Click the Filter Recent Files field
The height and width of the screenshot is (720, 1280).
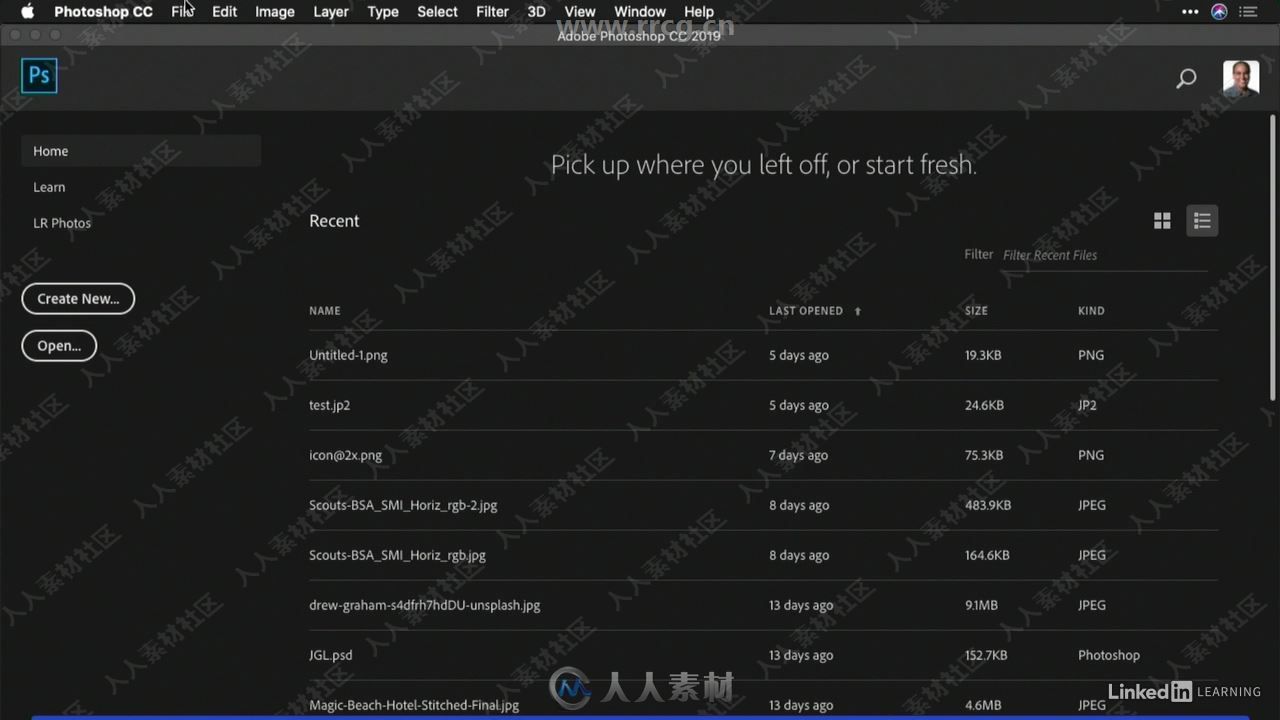(x=1104, y=255)
